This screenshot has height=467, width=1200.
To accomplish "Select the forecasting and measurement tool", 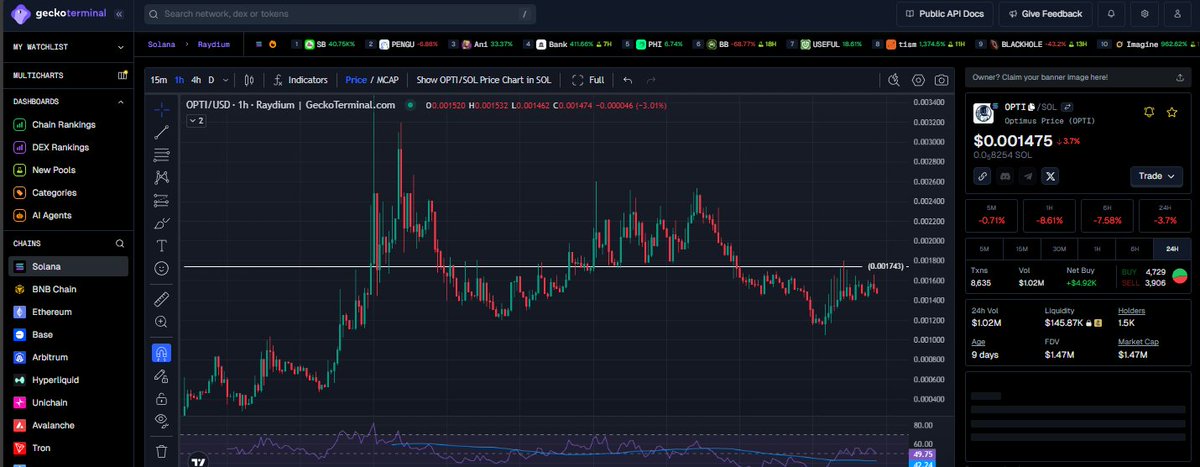I will (x=161, y=200).
